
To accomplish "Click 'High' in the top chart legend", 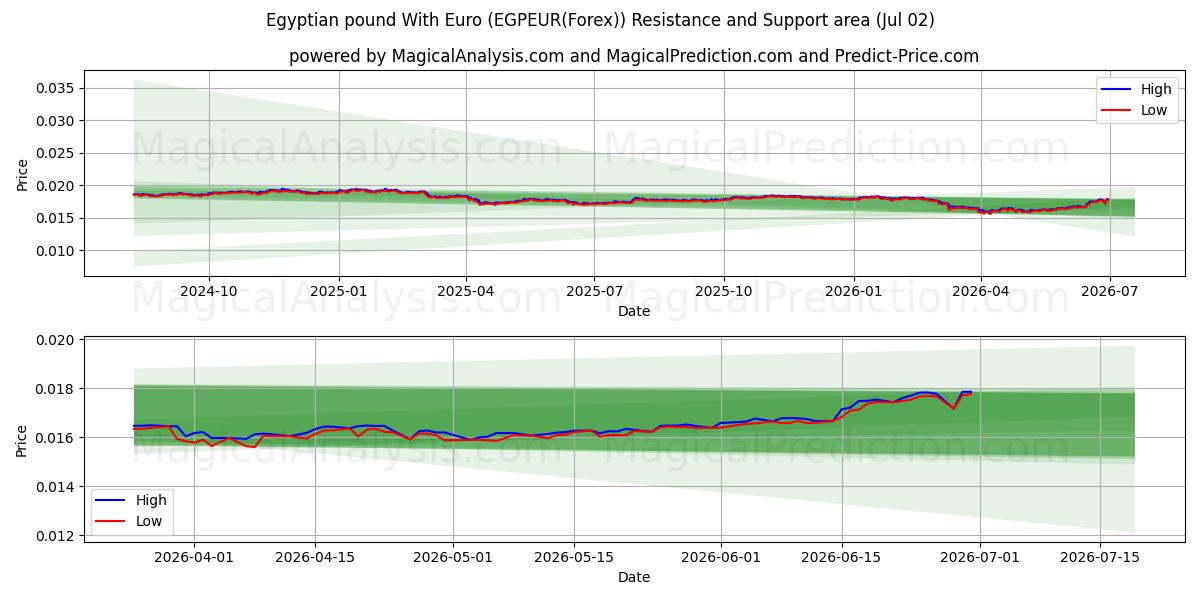I will tap(1156, 89).
